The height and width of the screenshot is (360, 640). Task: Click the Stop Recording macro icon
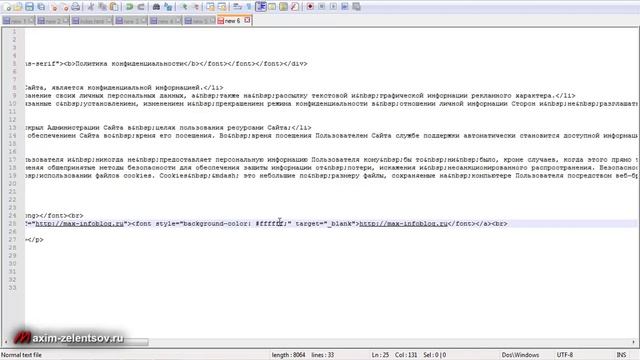pos(322,7)
